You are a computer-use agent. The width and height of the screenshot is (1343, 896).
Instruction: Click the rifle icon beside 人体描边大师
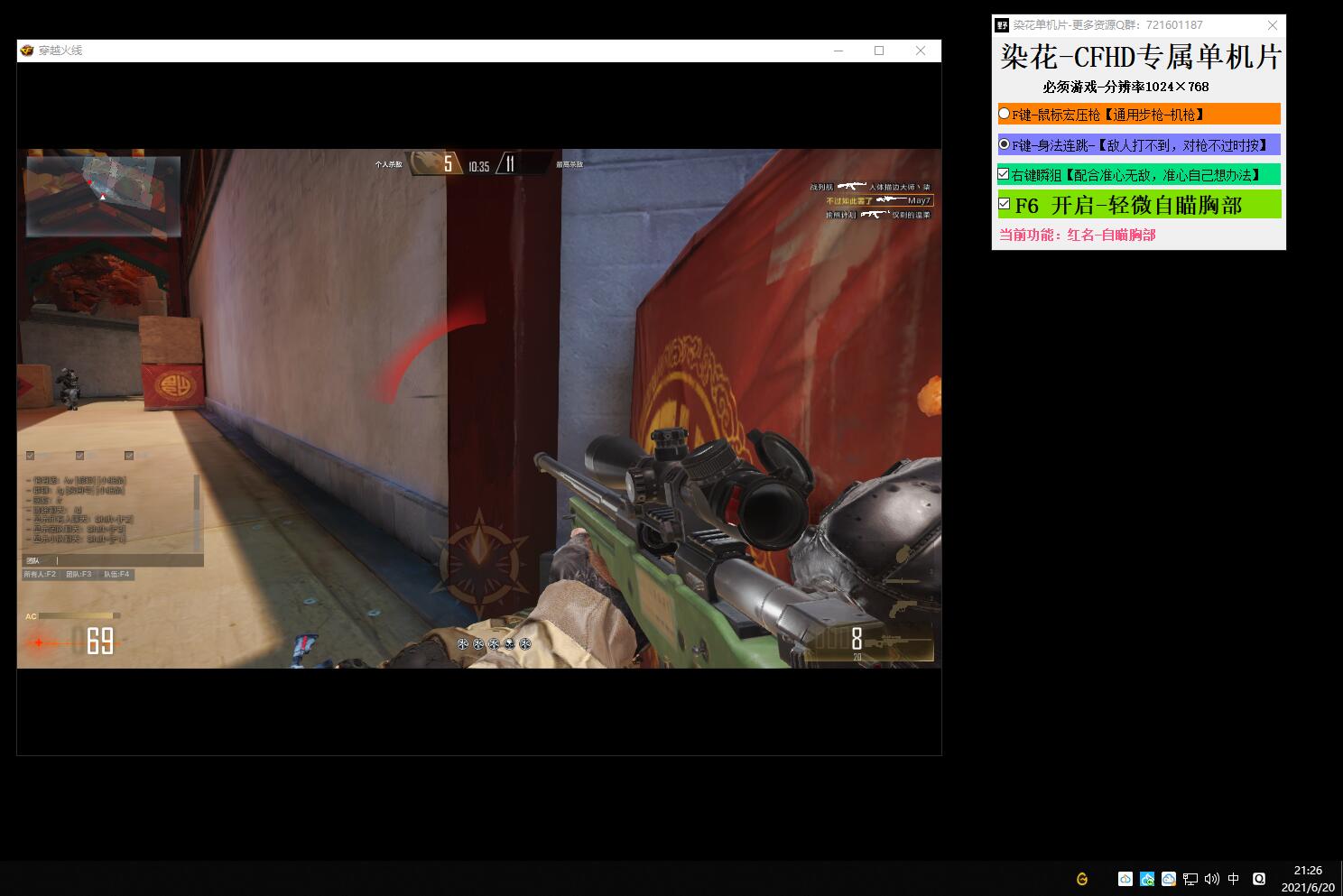click(x=851, y=187)
